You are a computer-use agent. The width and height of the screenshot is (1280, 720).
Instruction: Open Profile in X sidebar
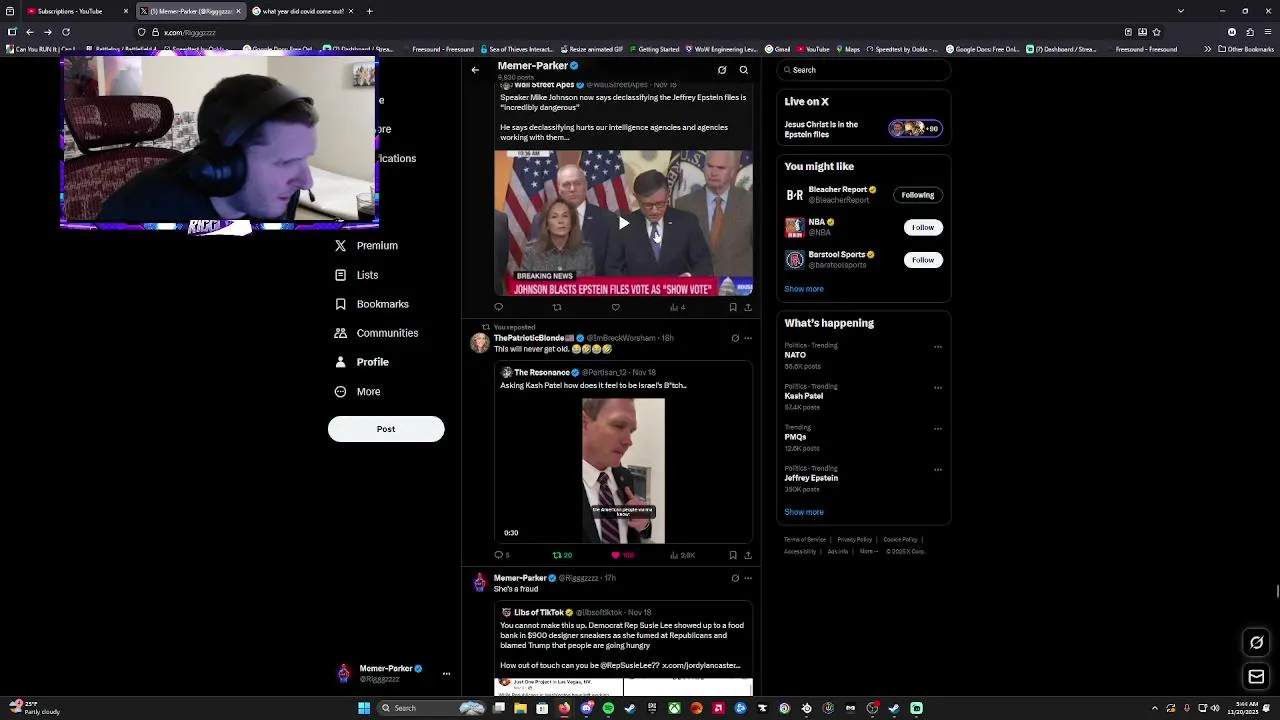point(362,362)
